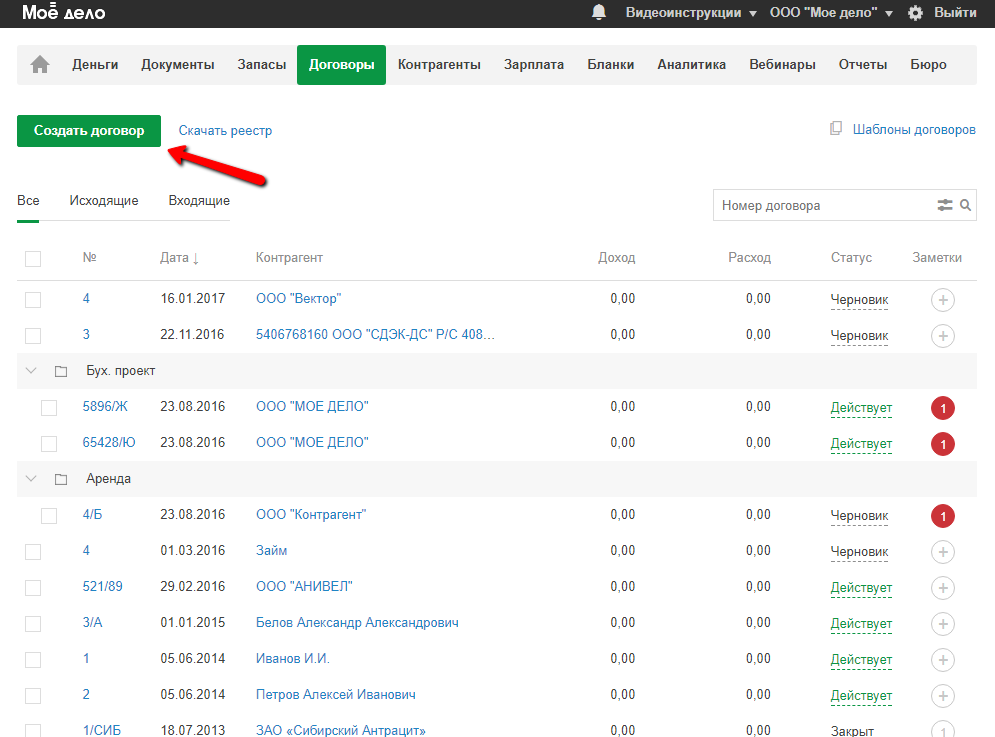The height and width of the screenshot is (737, 995).
Task: Change status dropdown Черновик for ООО "Вектор"
Action: 859,299
